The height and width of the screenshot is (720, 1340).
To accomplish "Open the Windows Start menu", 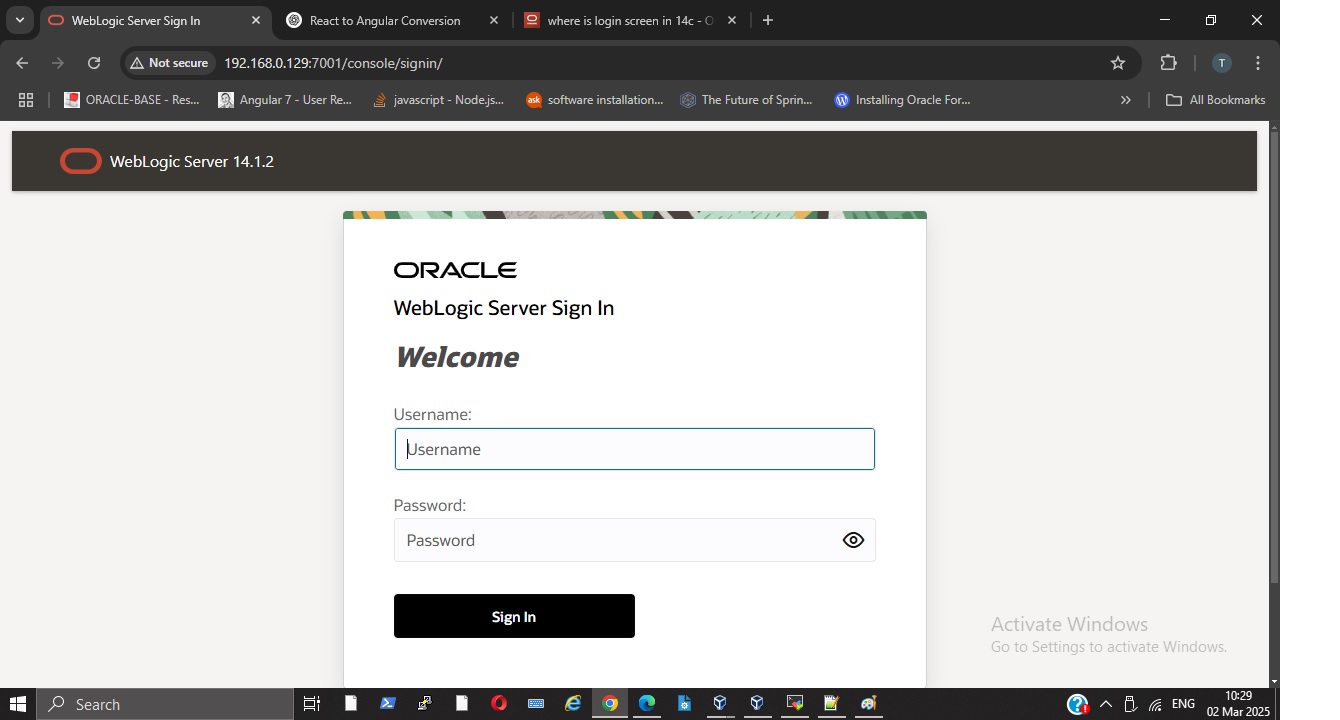I will click(17, 704).
